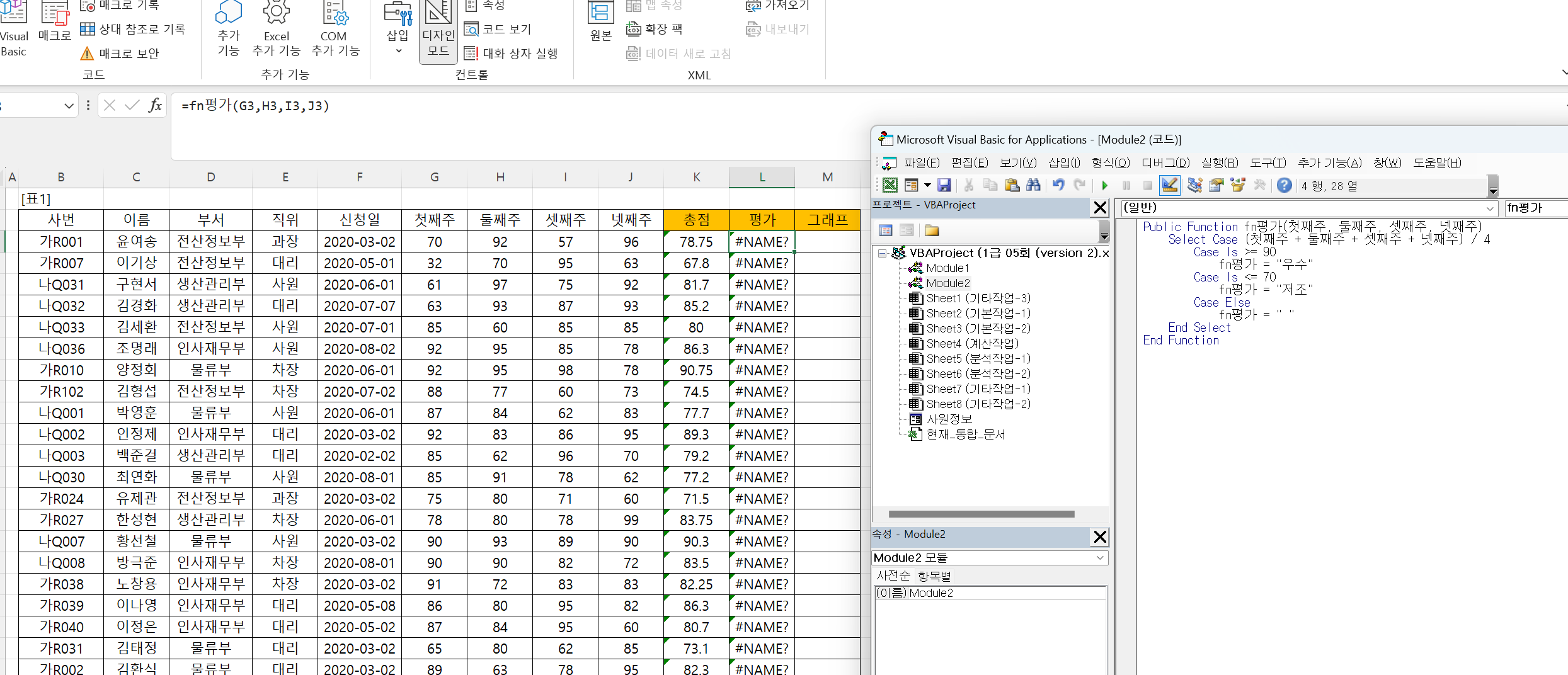Screen dimensions: 1568x675
Task: Toggle 디자인 모드 in the Excel ribbon
Action: (x=438, y=30)
